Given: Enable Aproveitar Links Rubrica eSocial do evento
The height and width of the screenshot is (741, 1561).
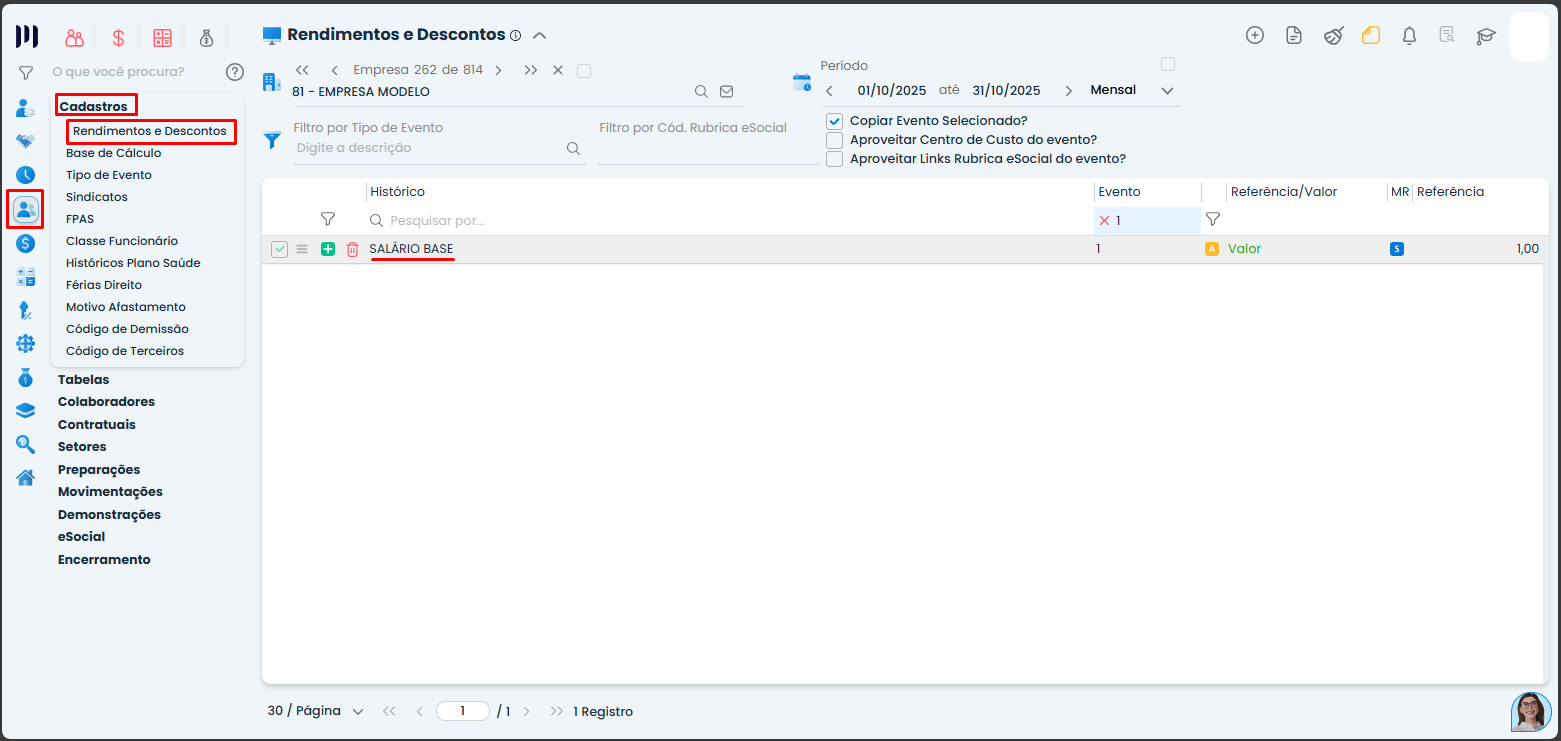Looking at the screenshot, I should (834, 159).
